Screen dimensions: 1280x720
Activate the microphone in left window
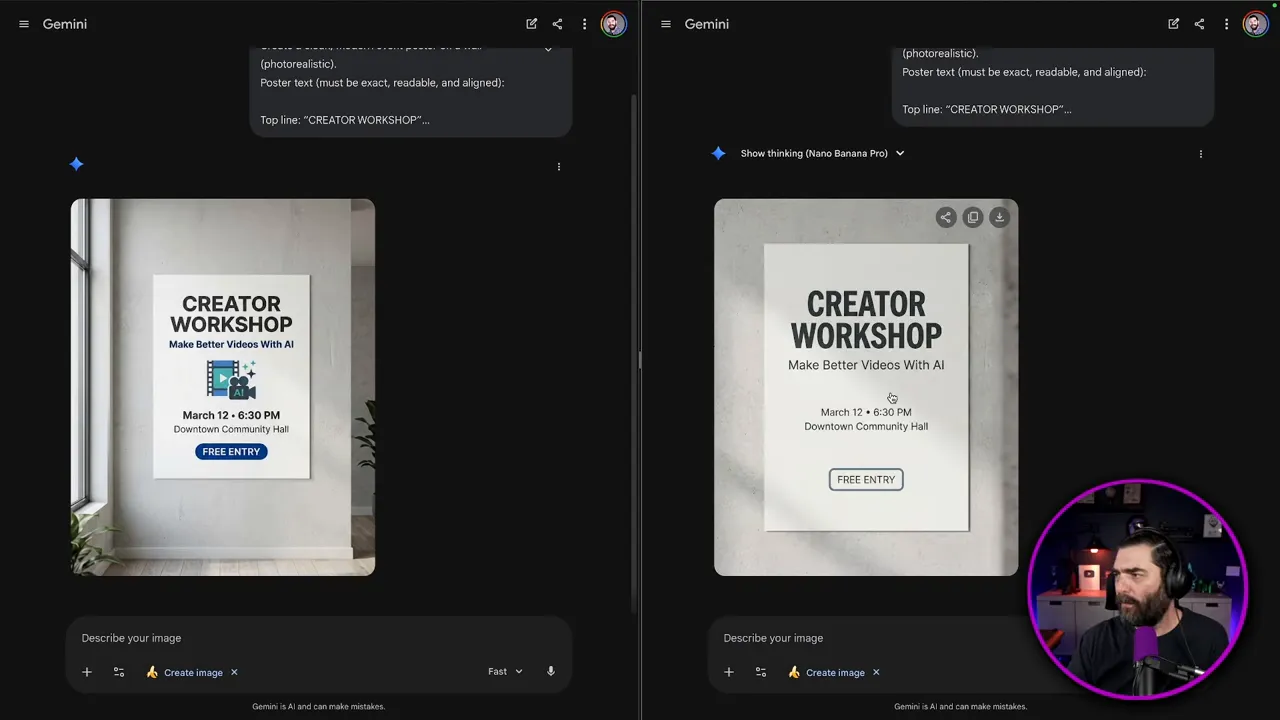(550, 672)
